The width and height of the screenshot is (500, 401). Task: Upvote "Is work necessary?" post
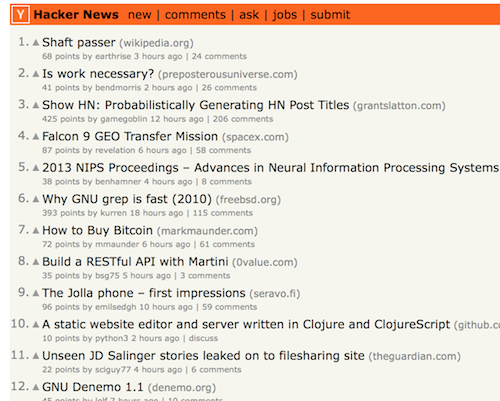(36, 74)
